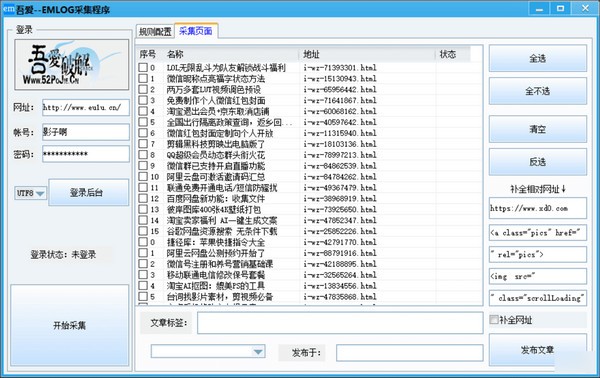Select row 台词找影片素材，剪视频必备
Screen dimensions: 600x378
[x=309, y=297]
